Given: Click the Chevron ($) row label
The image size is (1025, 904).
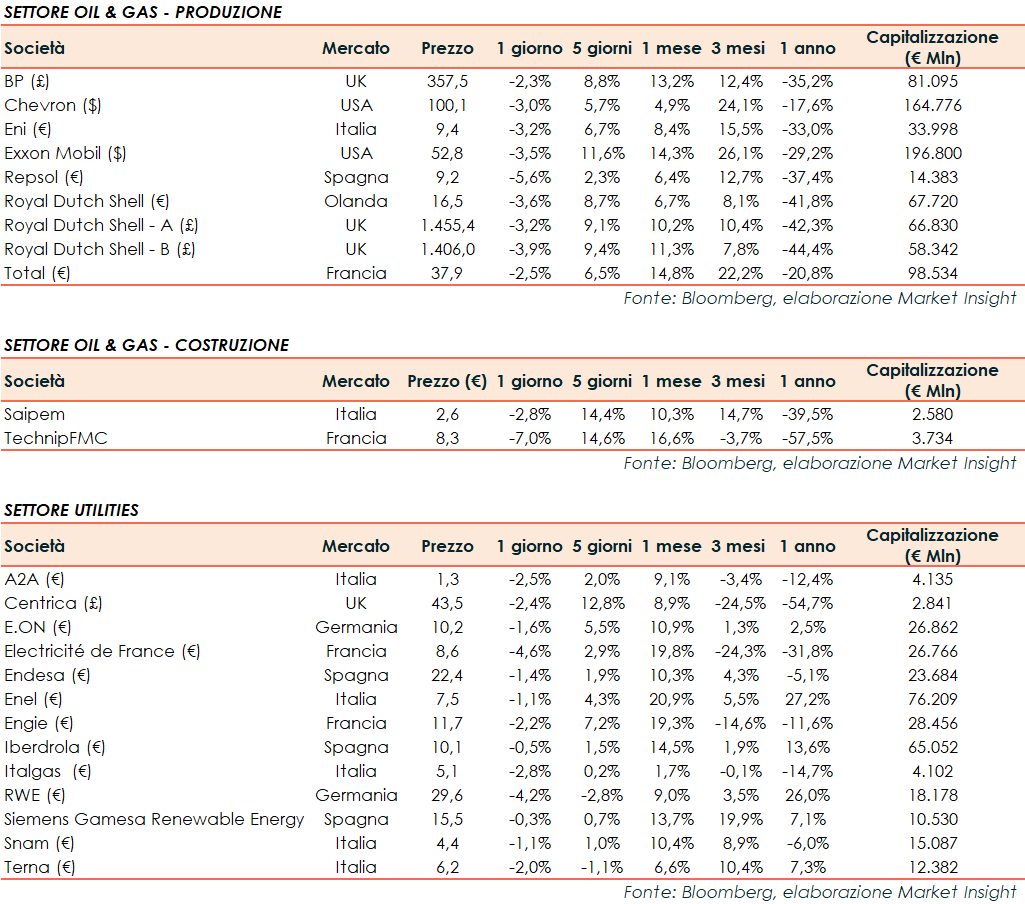Looking at the screenshot, I should click(53, 105).
